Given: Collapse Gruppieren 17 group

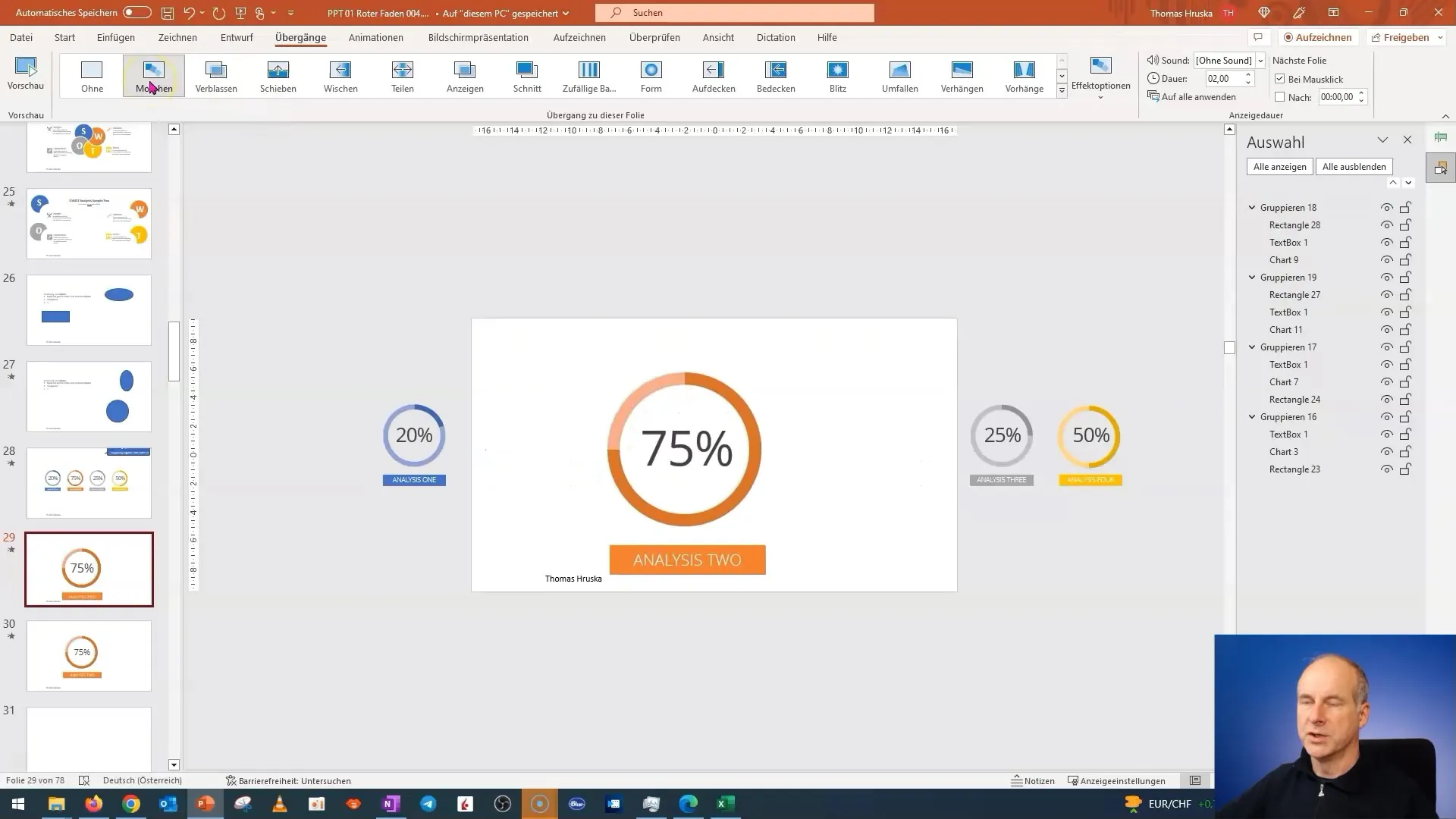Looking at the screenshot, I should [x=1253, y=347].
